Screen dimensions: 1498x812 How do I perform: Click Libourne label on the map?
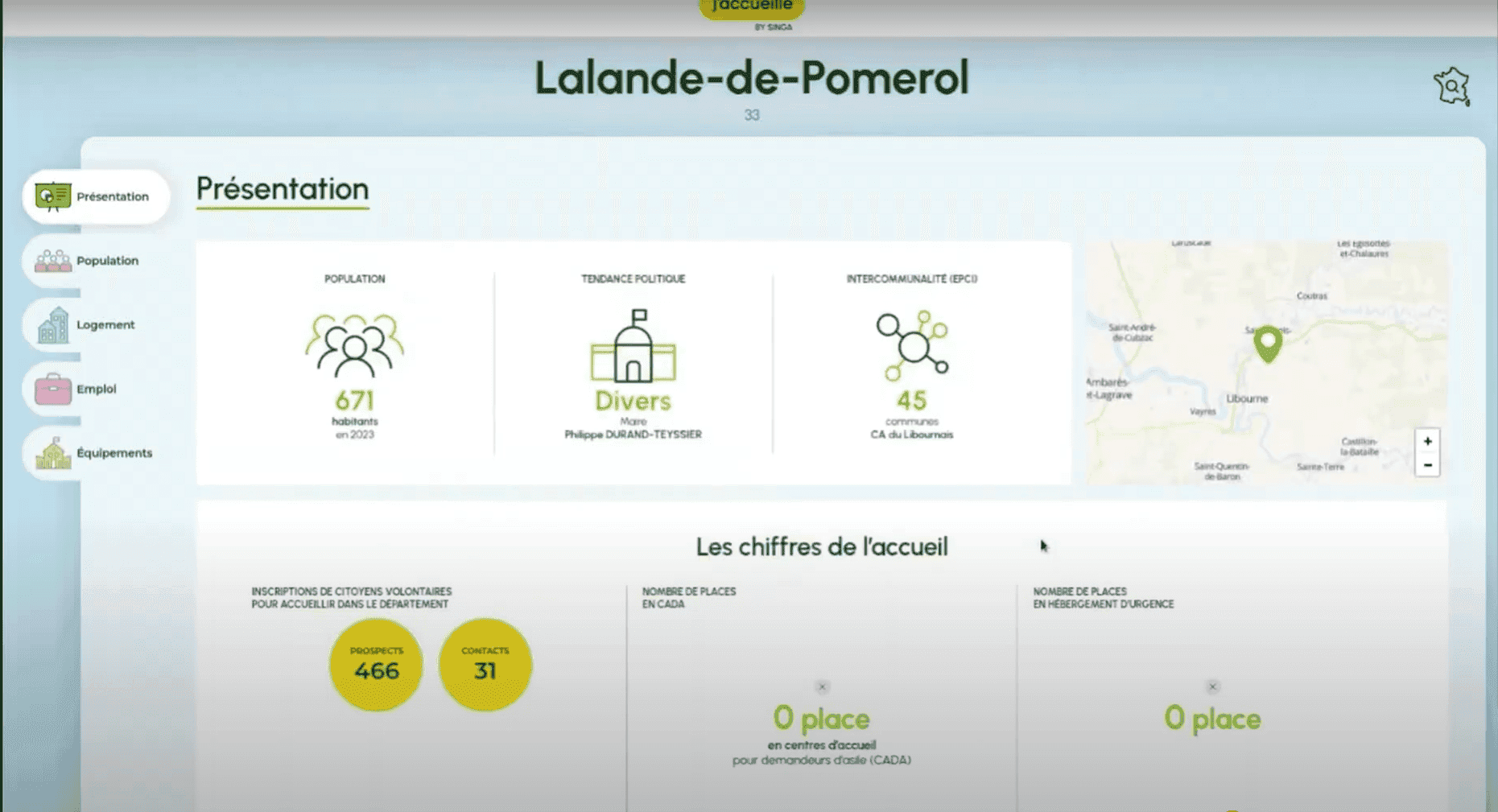[x=1247, y=398]
